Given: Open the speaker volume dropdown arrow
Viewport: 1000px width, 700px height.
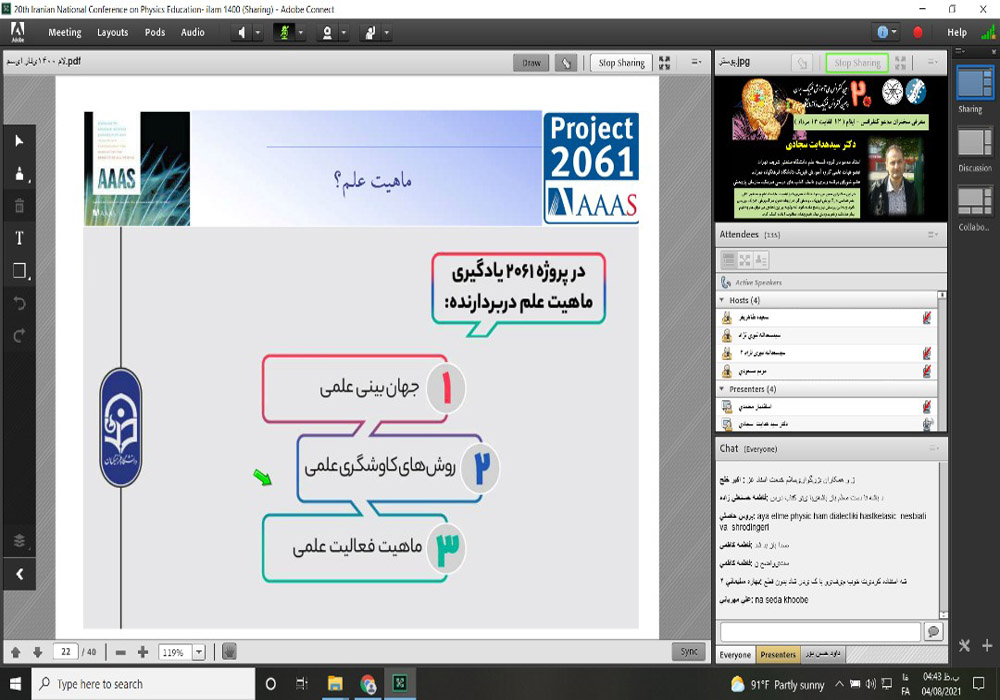Looking at the screenshot, I should [259, 32].
